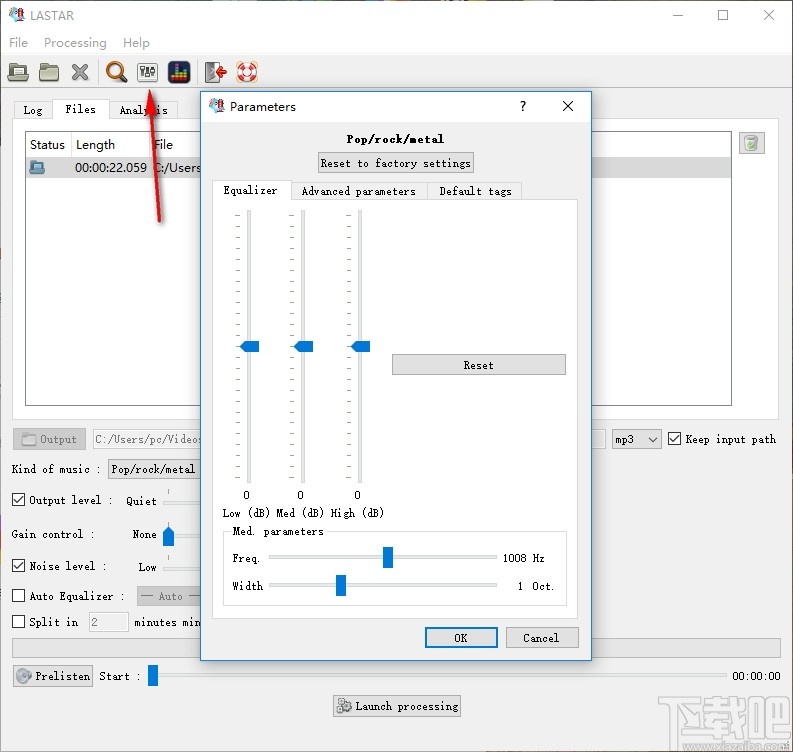
Task: Open the Processing menu
Action: pos(75,42)
